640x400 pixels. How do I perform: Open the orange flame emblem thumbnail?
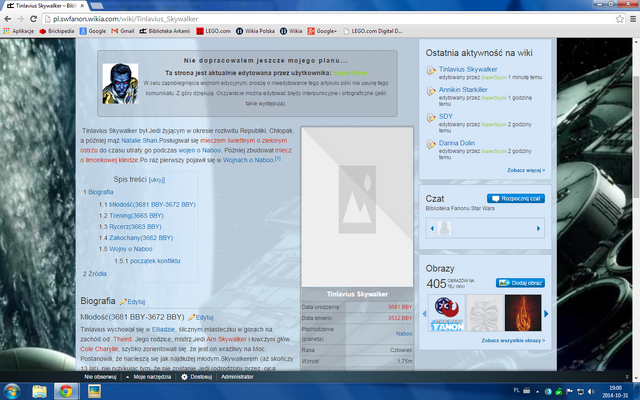(523, 313)
